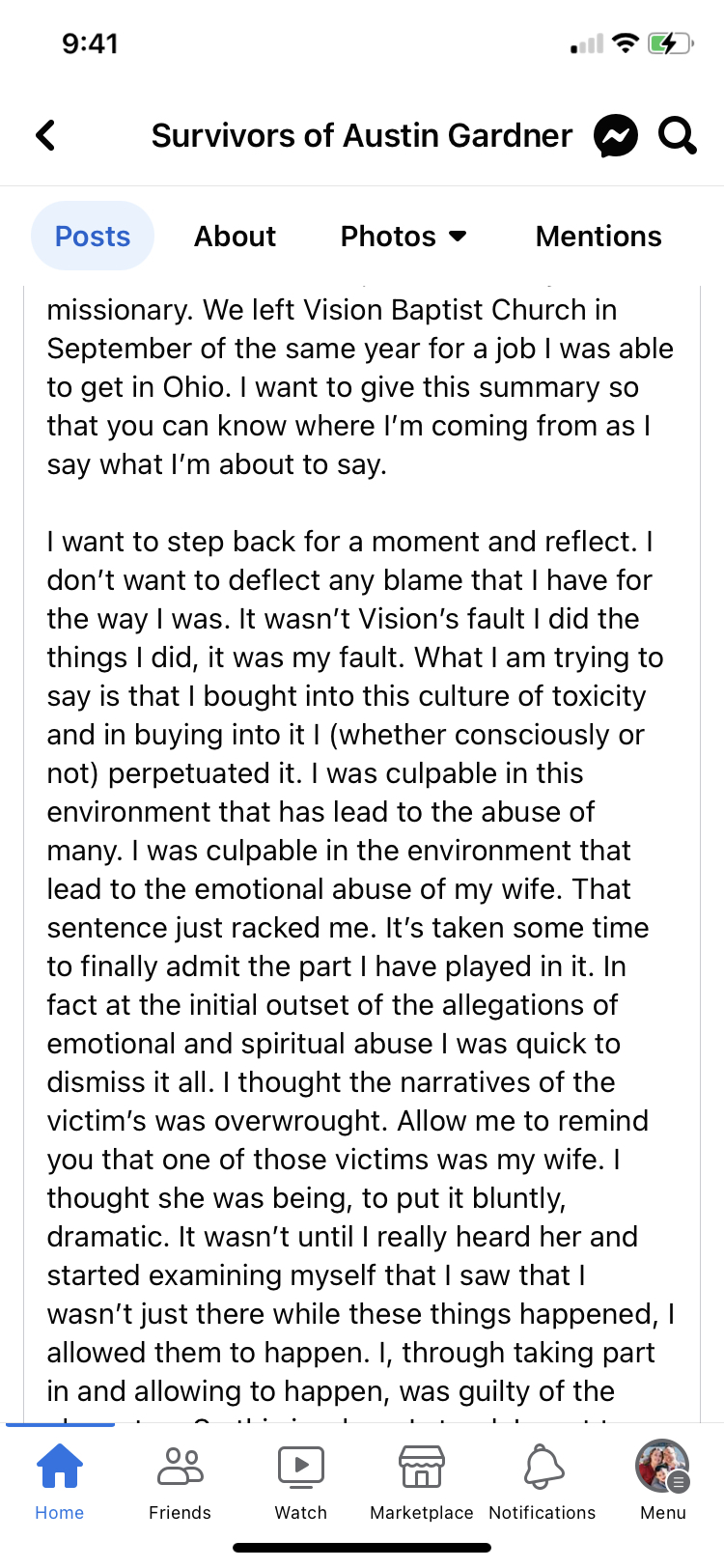Open the Marketplace storefront icon
Image resolution: width=724 pixels, height=1568 pixels.
(x=422, y=1466)
